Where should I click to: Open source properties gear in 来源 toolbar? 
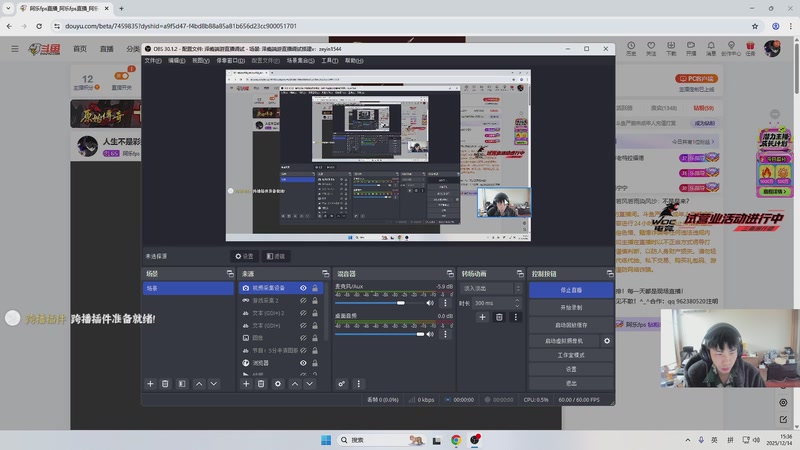278,384
